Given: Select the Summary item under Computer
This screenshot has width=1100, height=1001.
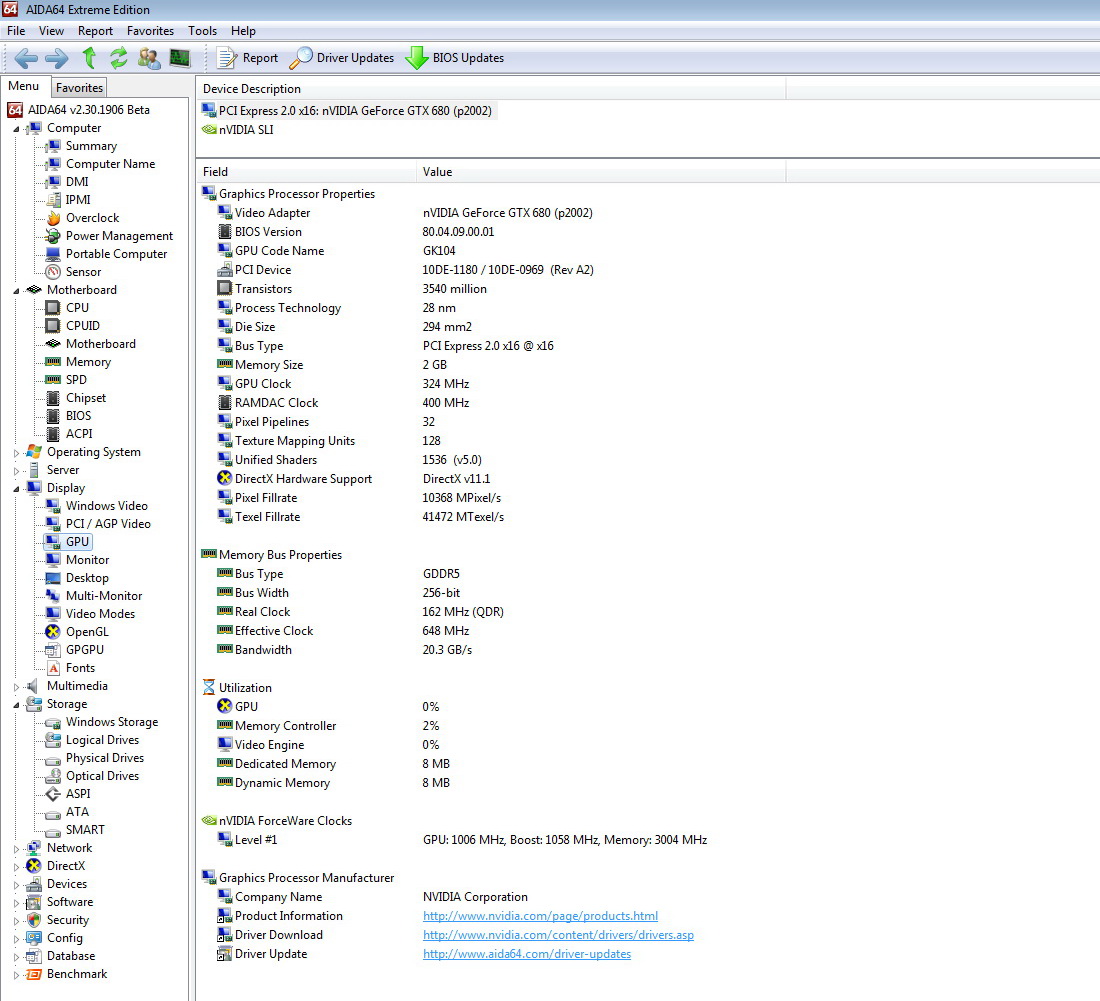Looking at the screenshot, I should 91,146.
